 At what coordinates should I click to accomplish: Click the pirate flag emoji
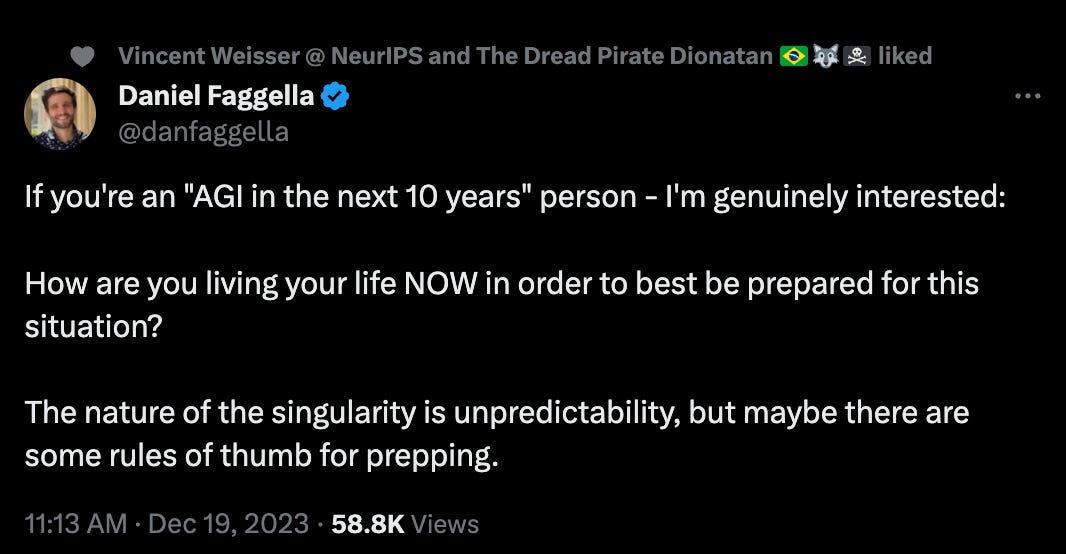(855, 56)
